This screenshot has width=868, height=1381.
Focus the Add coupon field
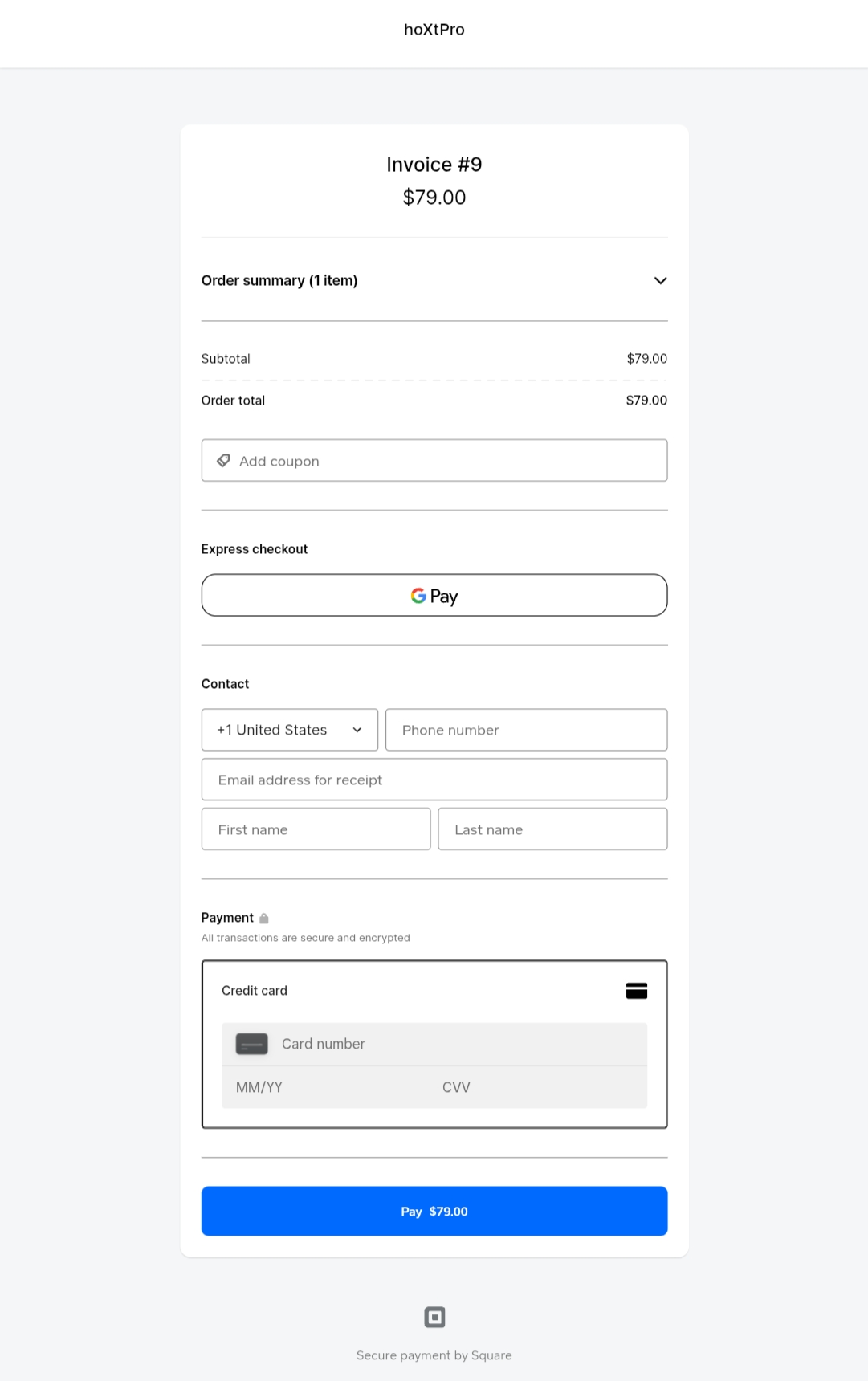(450, 461)
